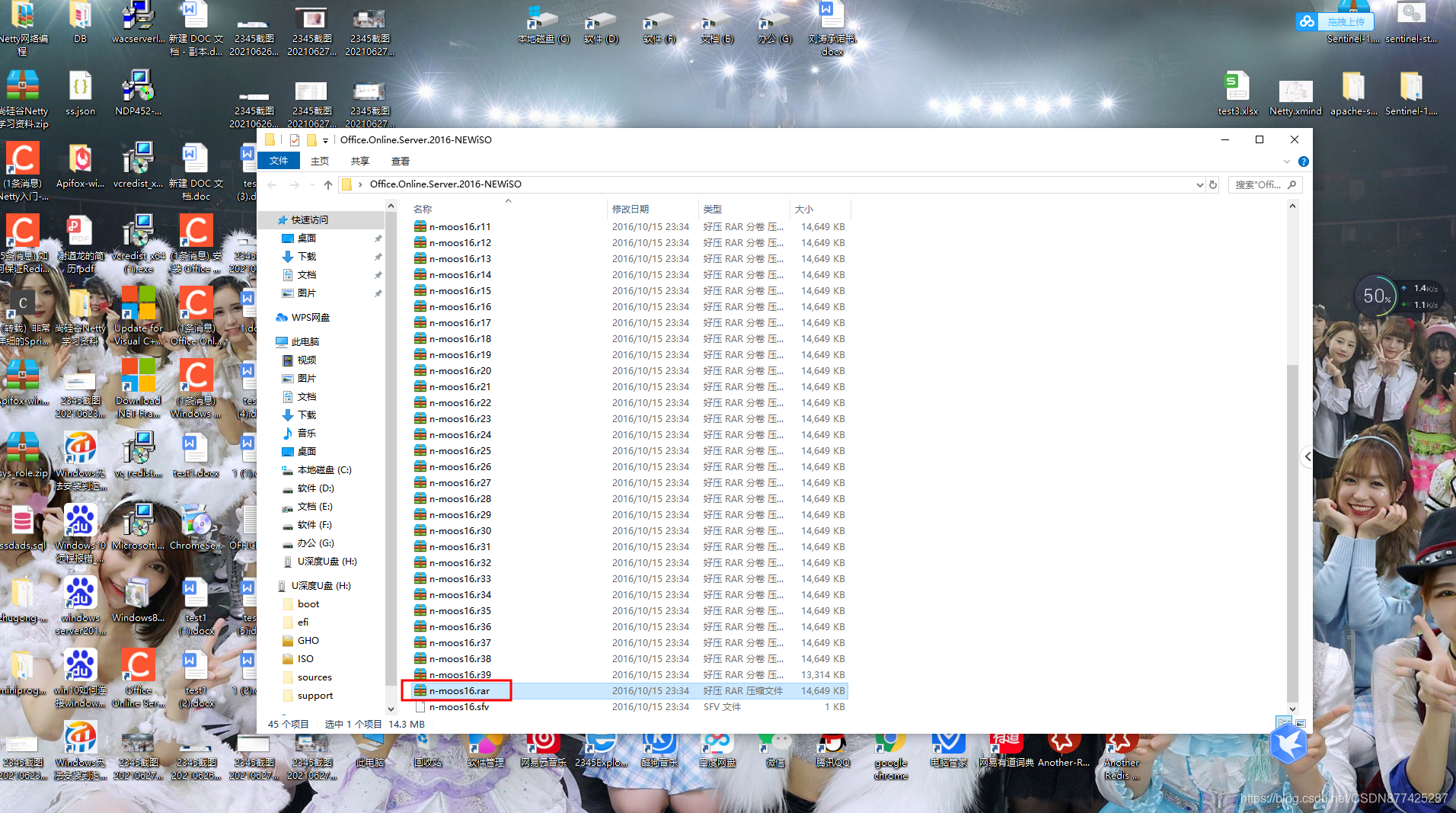Click the RAR icon of n-moos16.r25
The image size is (1456, 813).
click(x=420, y=450)
